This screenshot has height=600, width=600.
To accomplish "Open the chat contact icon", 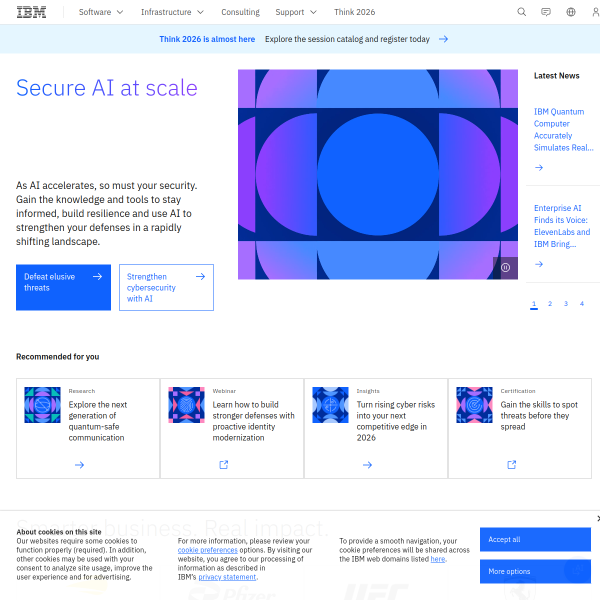I will click(x=546, y=12).
